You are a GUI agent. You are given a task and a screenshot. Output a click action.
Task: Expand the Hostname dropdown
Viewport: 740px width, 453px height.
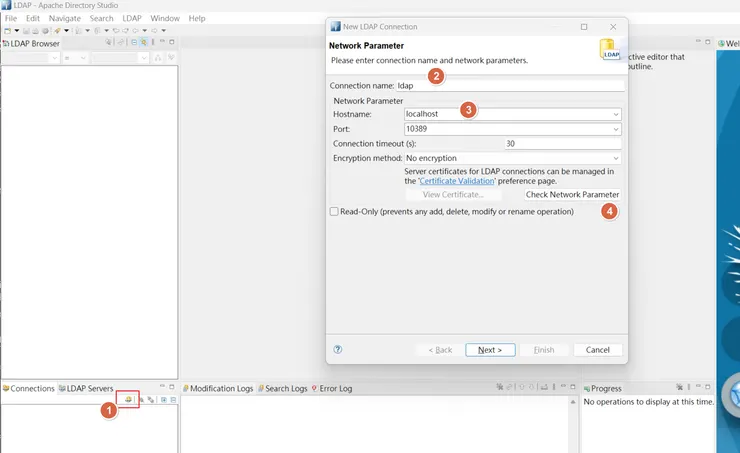(x=615, y=114)
